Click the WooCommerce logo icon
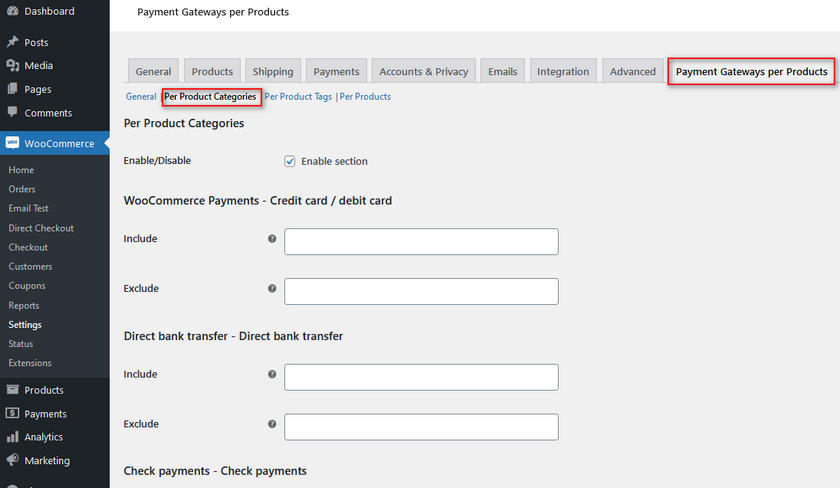840x488 pixels. [12, 143]
